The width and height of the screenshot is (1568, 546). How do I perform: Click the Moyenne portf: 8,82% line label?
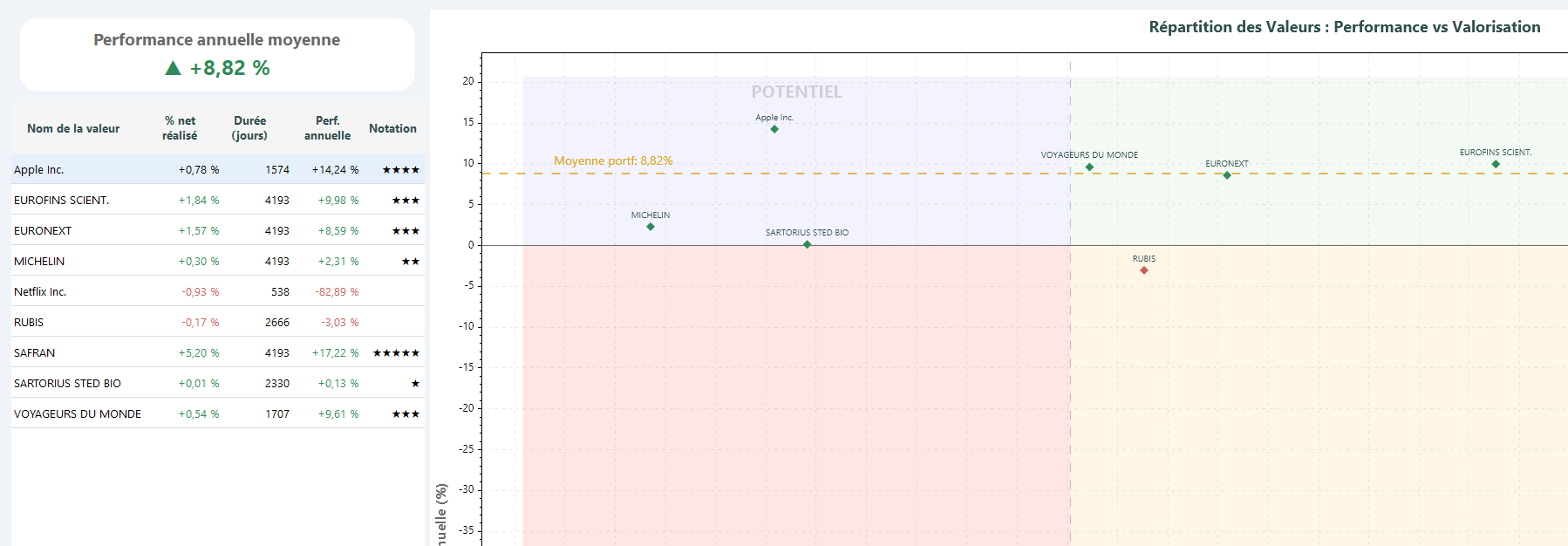(x=613, y=160)
